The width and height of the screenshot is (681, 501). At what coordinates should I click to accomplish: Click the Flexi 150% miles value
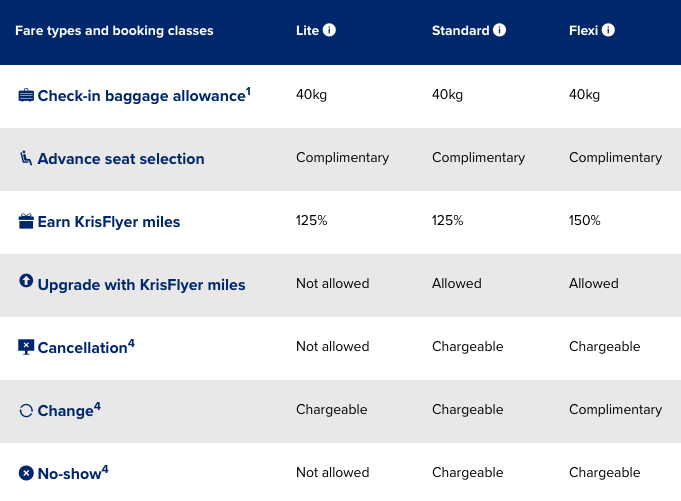pos(584,221)
